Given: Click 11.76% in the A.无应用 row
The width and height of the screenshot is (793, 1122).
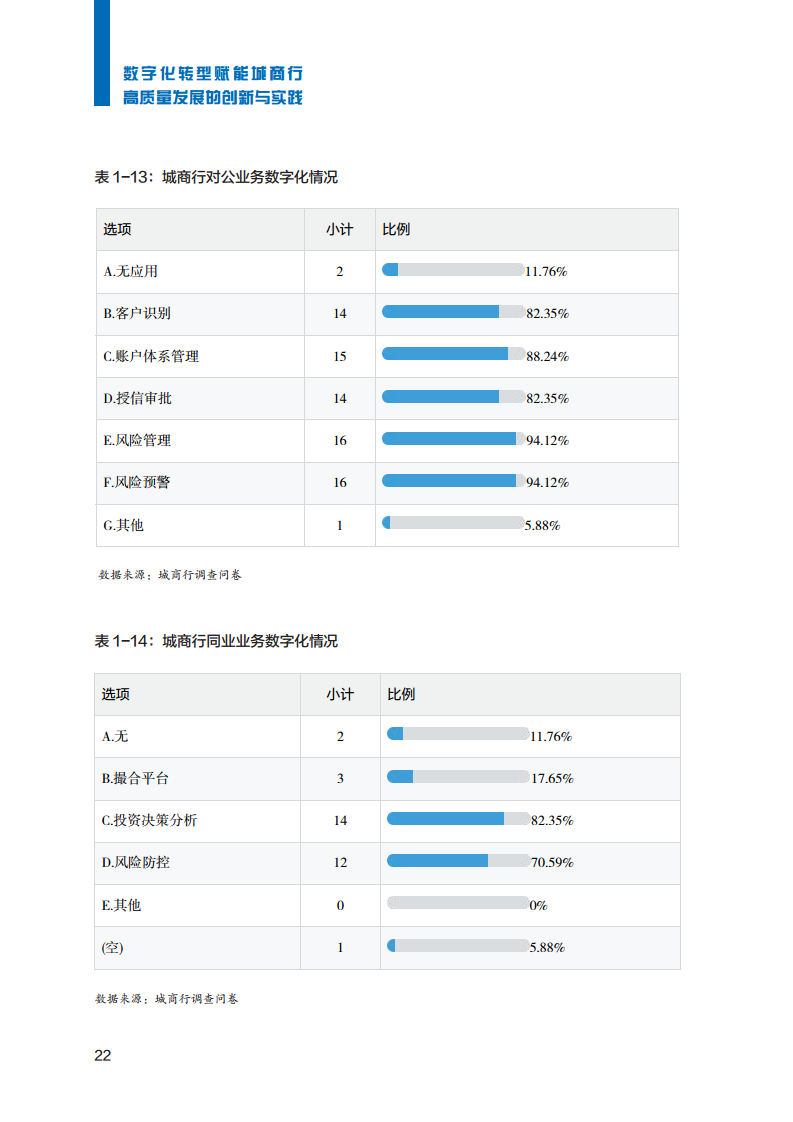Looking at the screenshot, I should coord(546,271).
